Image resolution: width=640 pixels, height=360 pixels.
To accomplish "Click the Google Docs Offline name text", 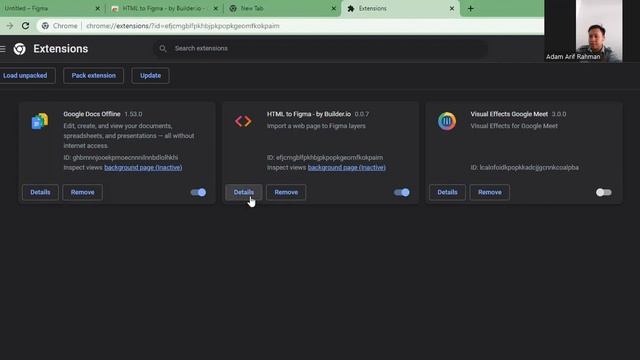I will (92, 114).
